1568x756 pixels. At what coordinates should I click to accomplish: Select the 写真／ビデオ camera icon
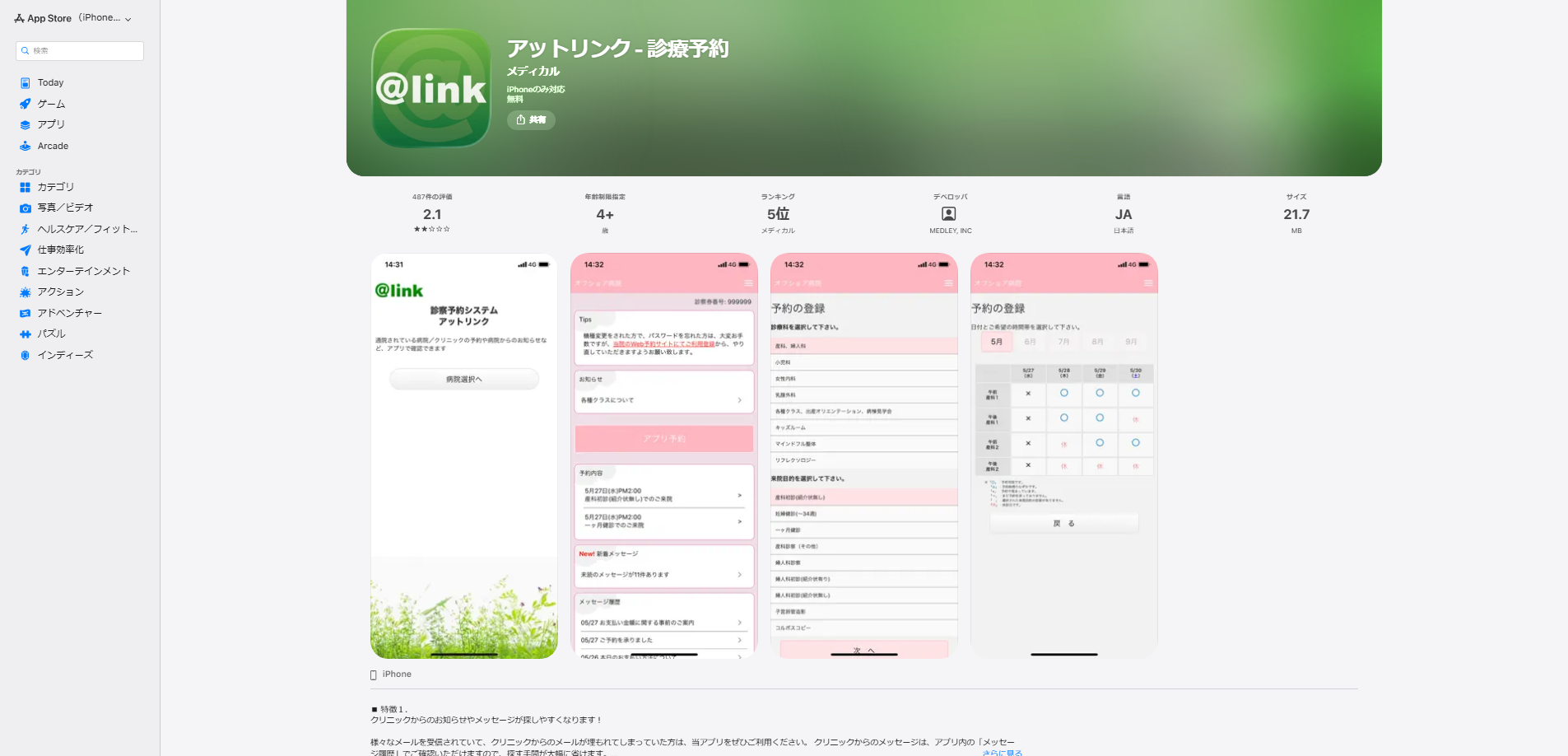coord(26,208)
